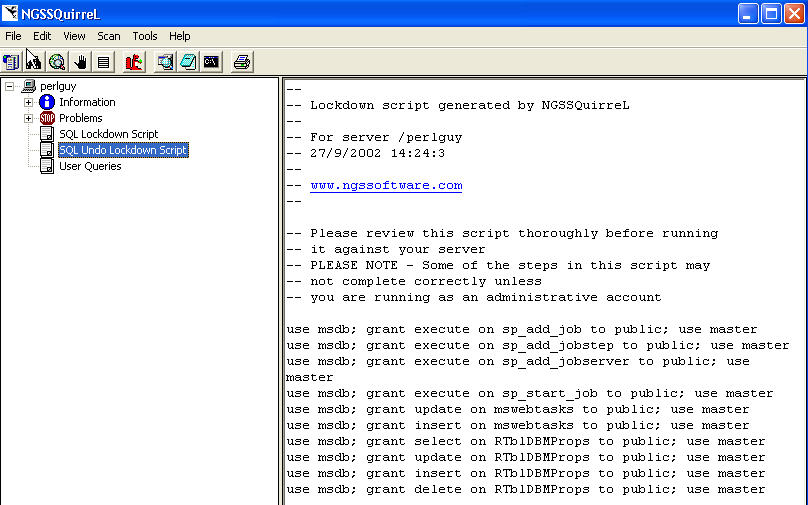Viewport: 808px width, 505px height.
Task: Minimize the NGSSQuirreL window
Action: 748,13
